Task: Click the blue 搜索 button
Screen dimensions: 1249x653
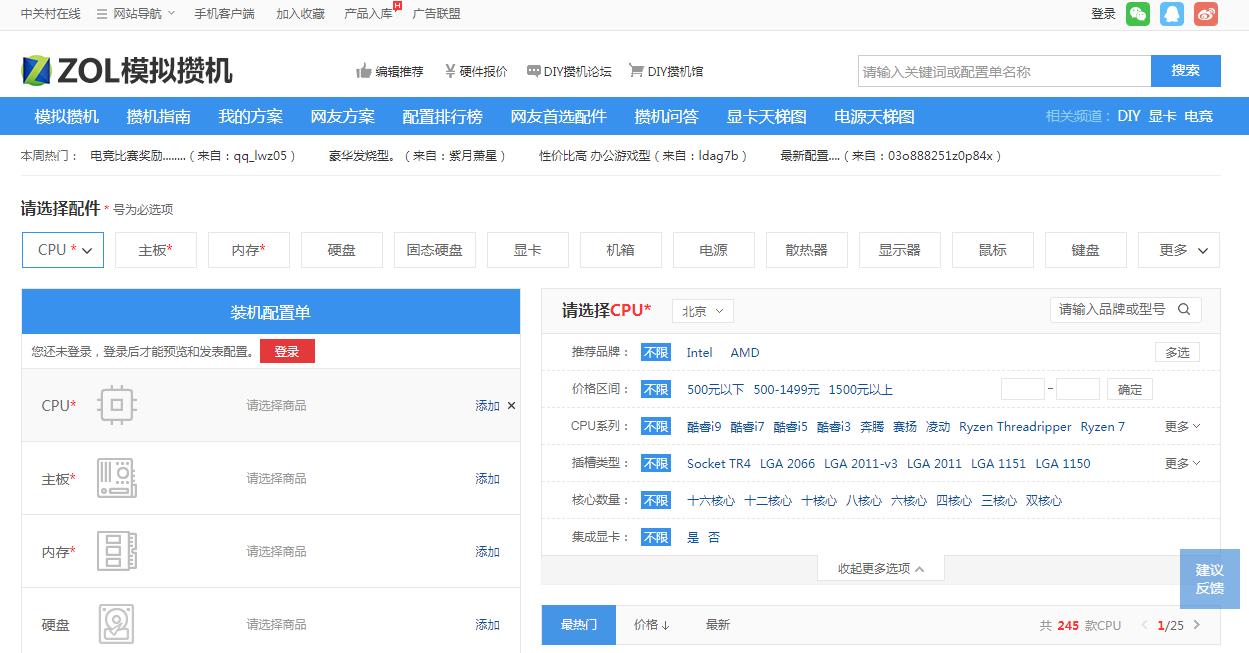Action: tap(1185, 71)
